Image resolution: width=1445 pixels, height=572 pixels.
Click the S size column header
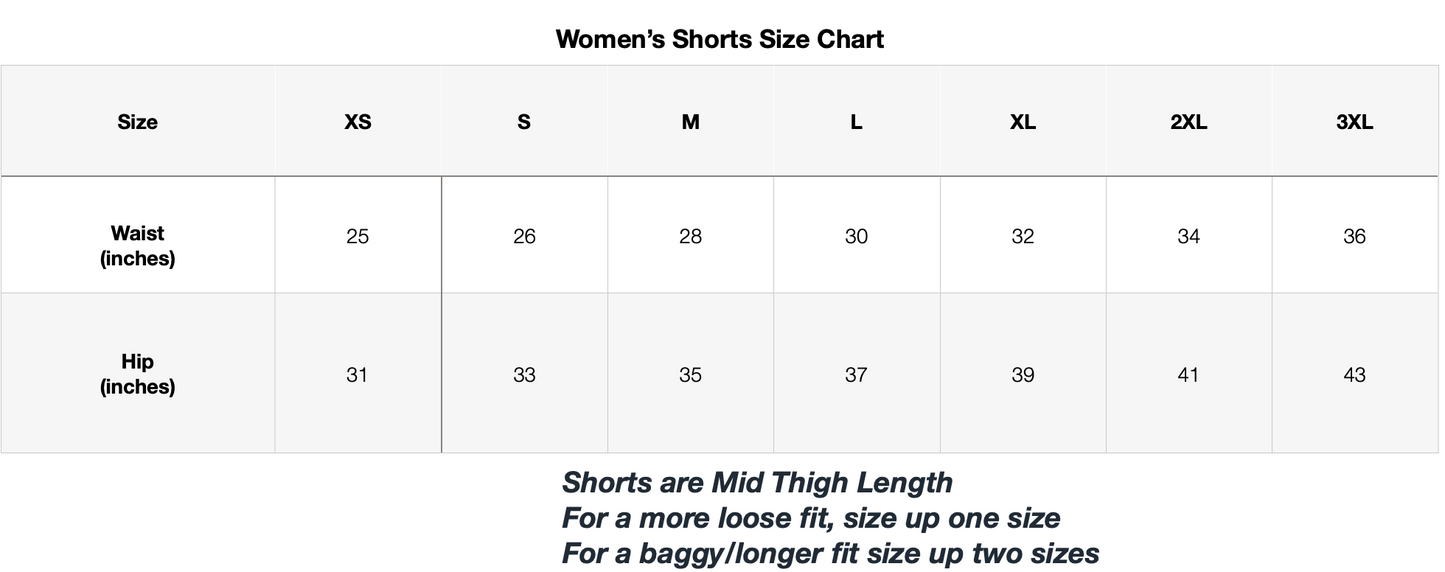tap(524, 122)
